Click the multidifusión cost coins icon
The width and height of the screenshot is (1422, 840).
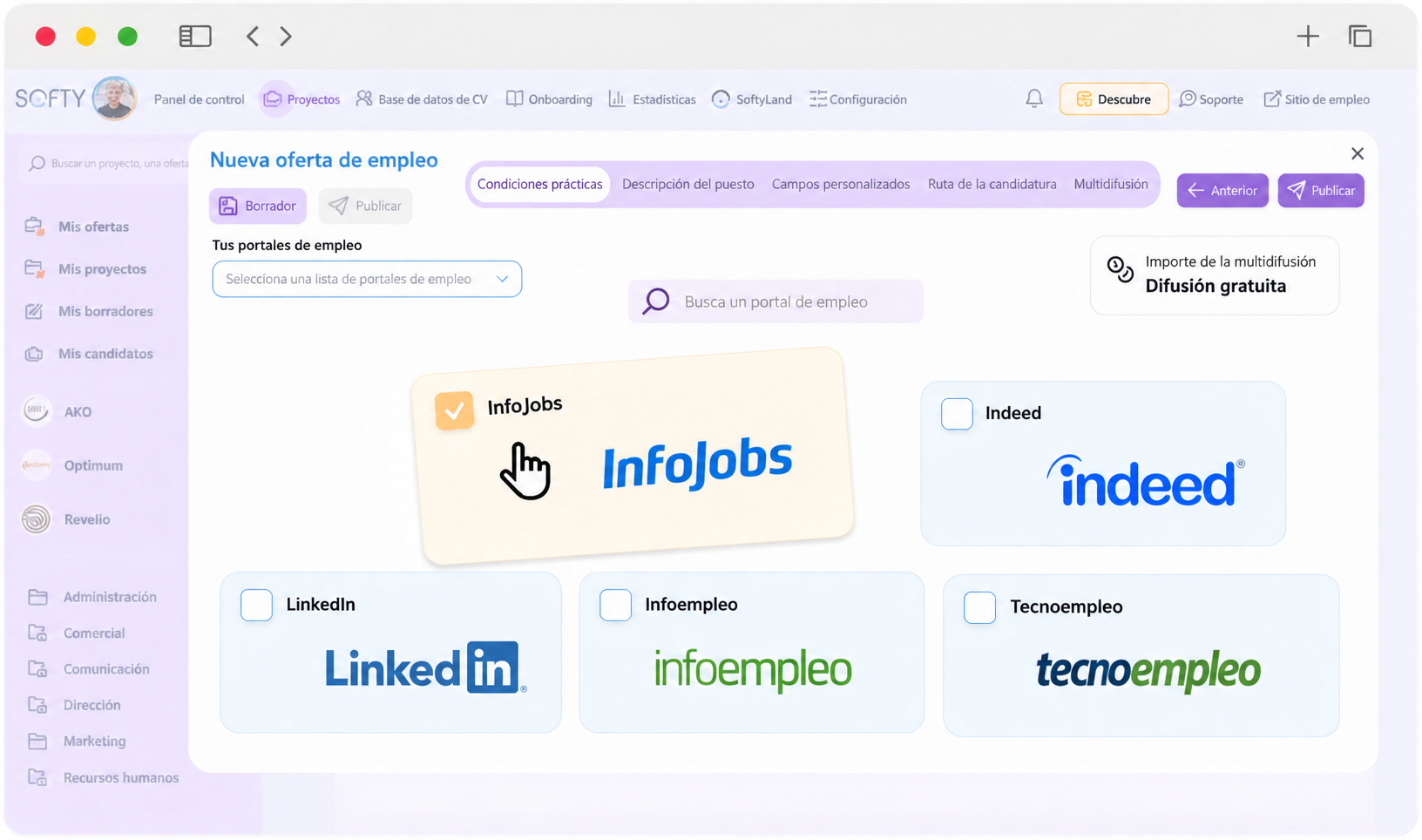(x=1121, y=269)
